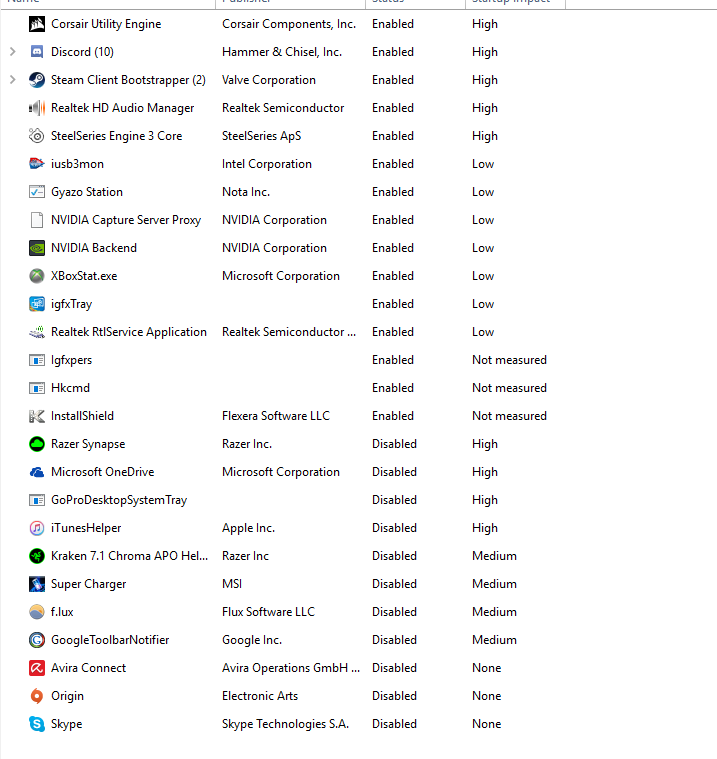Expand the Discord (10) group
This screenshot has height=759, width=717.
(13, 52)
